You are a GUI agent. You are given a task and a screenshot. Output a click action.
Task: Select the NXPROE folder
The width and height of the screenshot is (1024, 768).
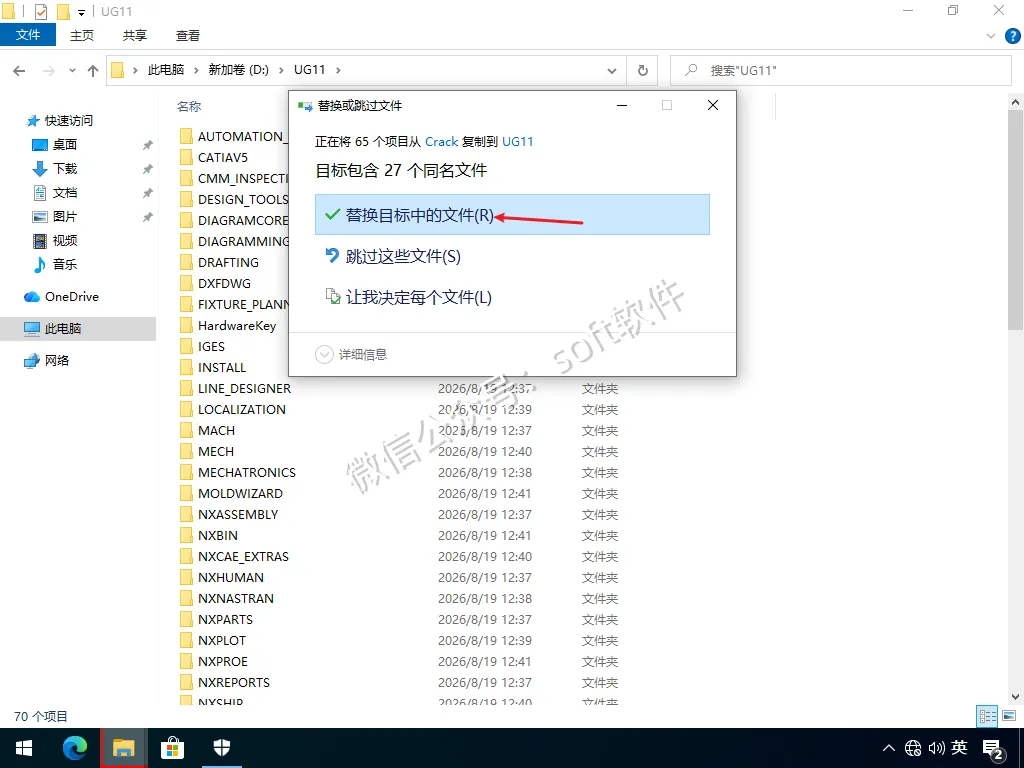(x=223, y=662)
